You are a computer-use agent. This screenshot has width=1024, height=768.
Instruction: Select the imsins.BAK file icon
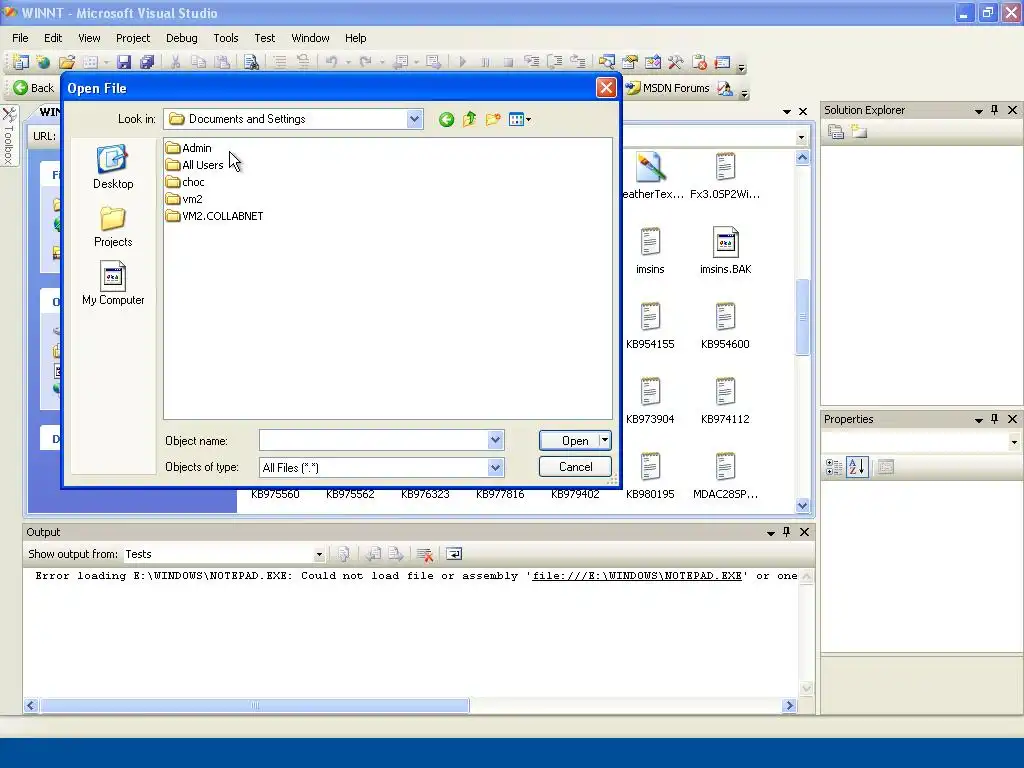tap(725, 251)
